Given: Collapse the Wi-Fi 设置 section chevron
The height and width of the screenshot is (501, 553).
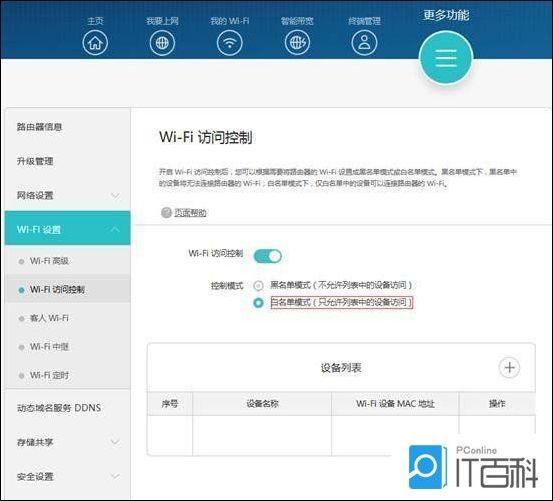Looking at the screenshot, I should click(115, 230).
